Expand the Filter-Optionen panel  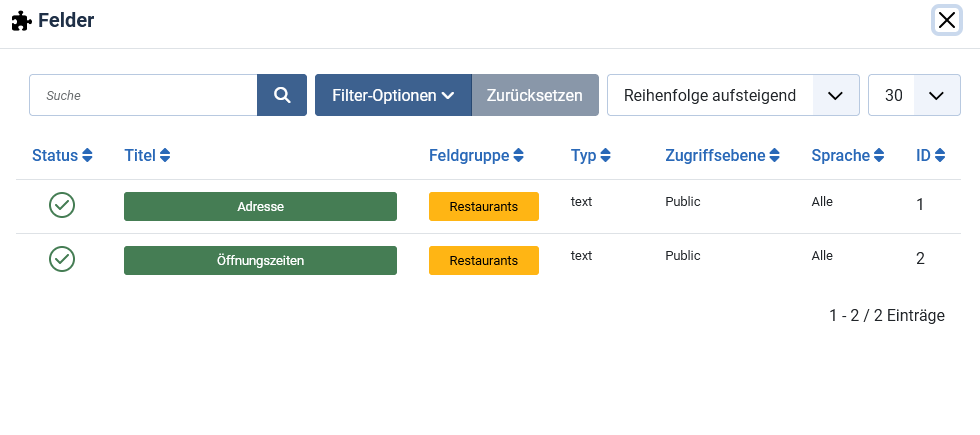[x=393, y=95]
